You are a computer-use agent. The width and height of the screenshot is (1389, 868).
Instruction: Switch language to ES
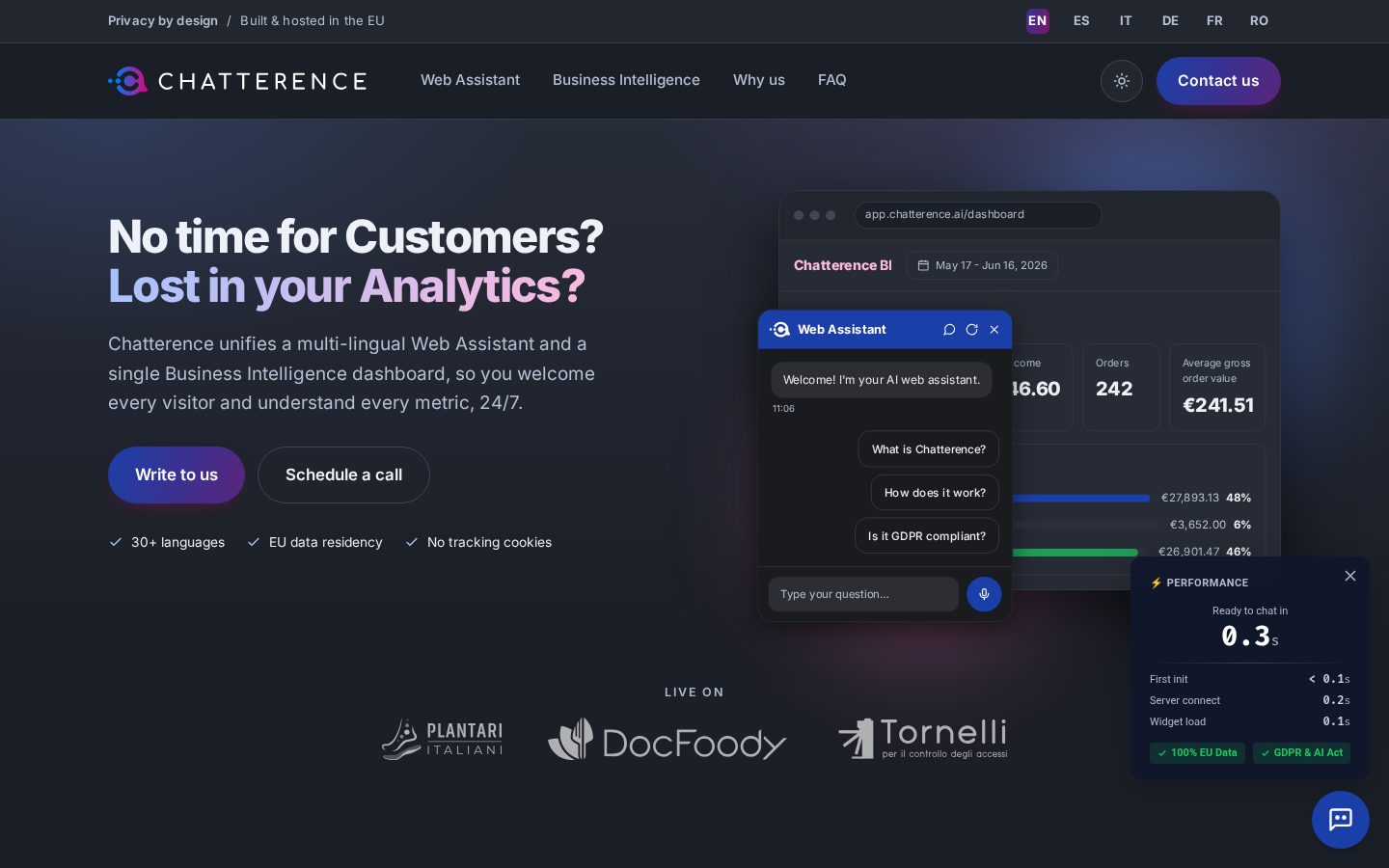click(x=1081, y=20)
